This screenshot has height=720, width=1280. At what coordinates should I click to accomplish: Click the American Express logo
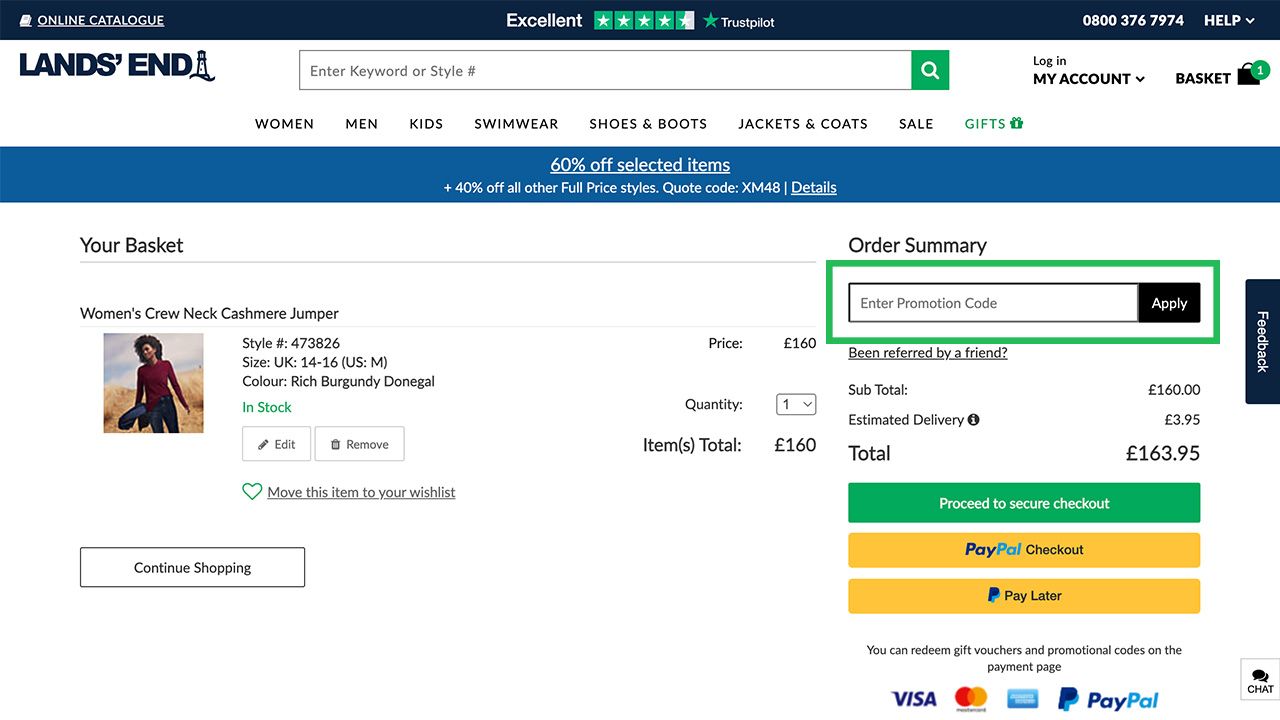click(x=1023, y=699)
